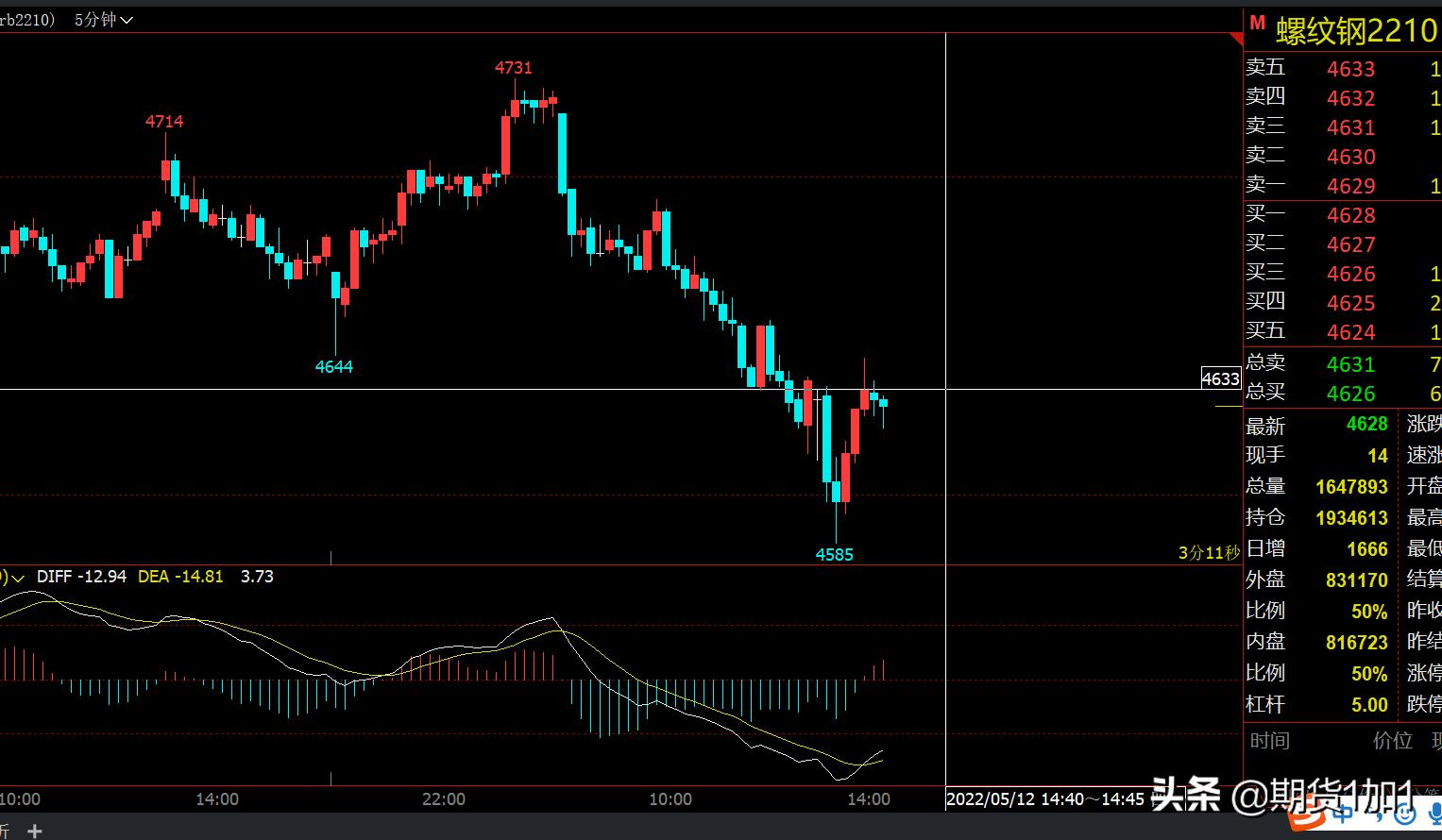
Task: Click the 3分11秒 bar countdown timer
Action: [1209, 553]
